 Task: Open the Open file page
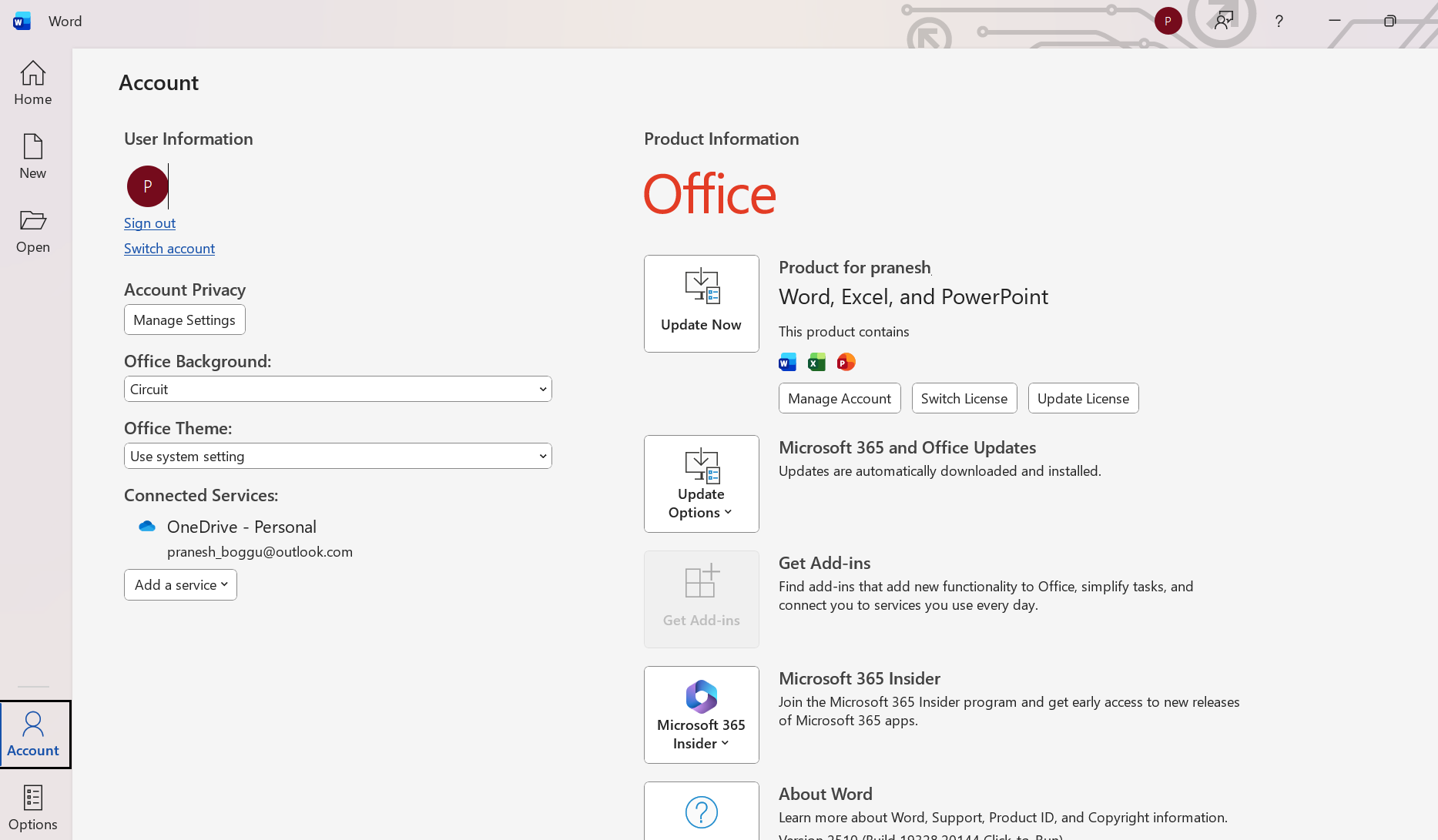[x=33, y=231]
